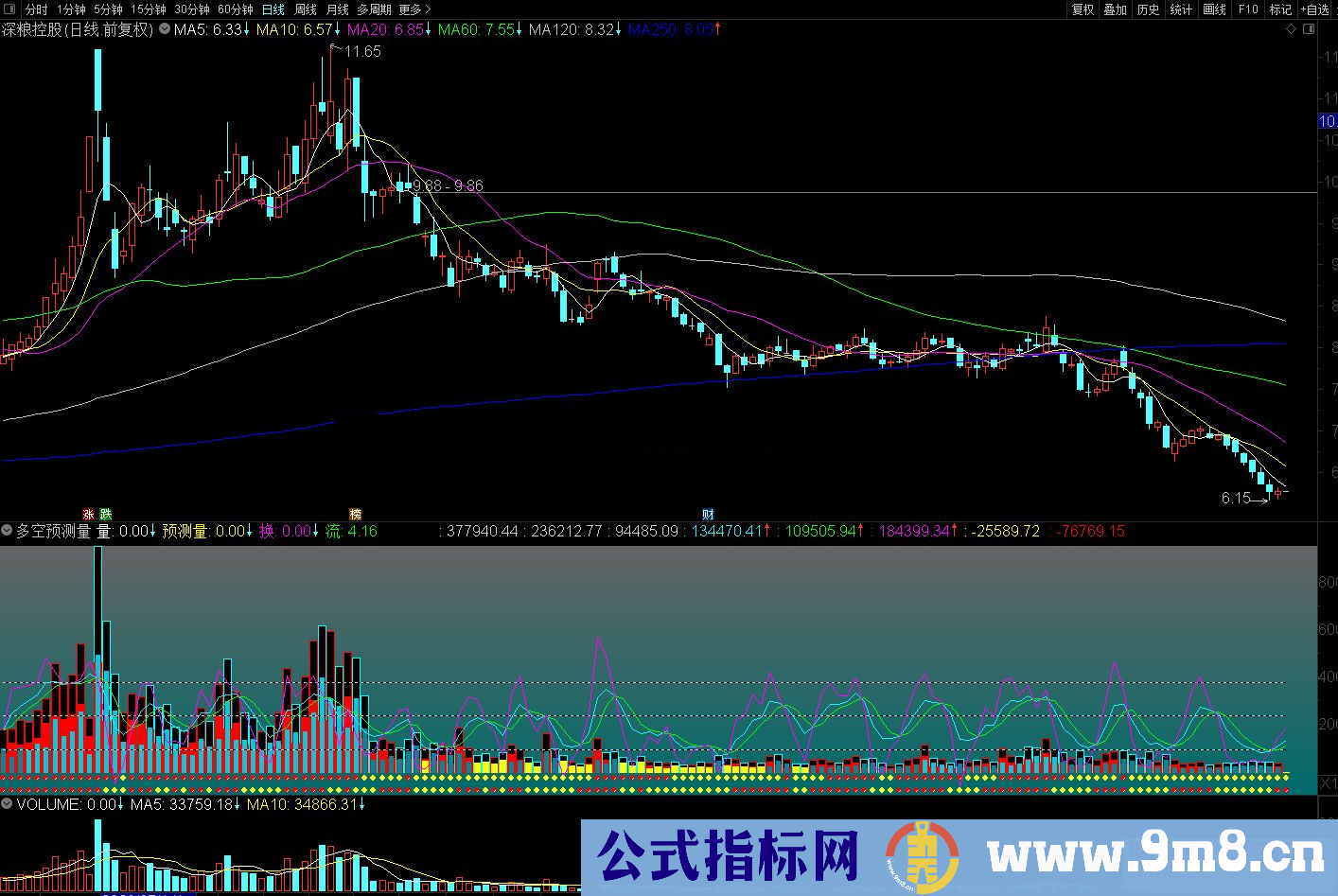Click the 跌 (fall) badge icon
The image size is (1338, 896).
tap(106, 514)
